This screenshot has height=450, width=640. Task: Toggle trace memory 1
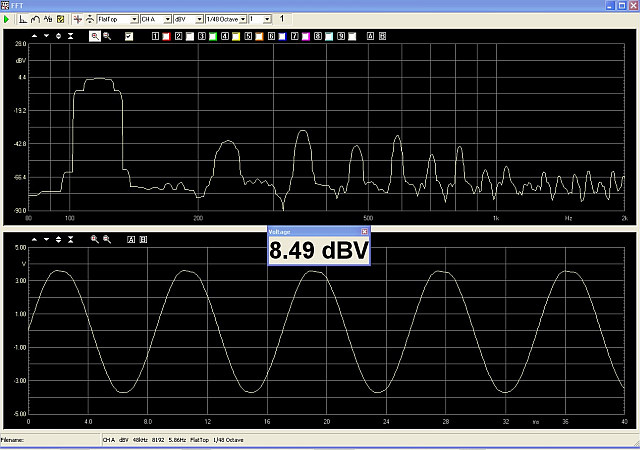click(155, 36)
